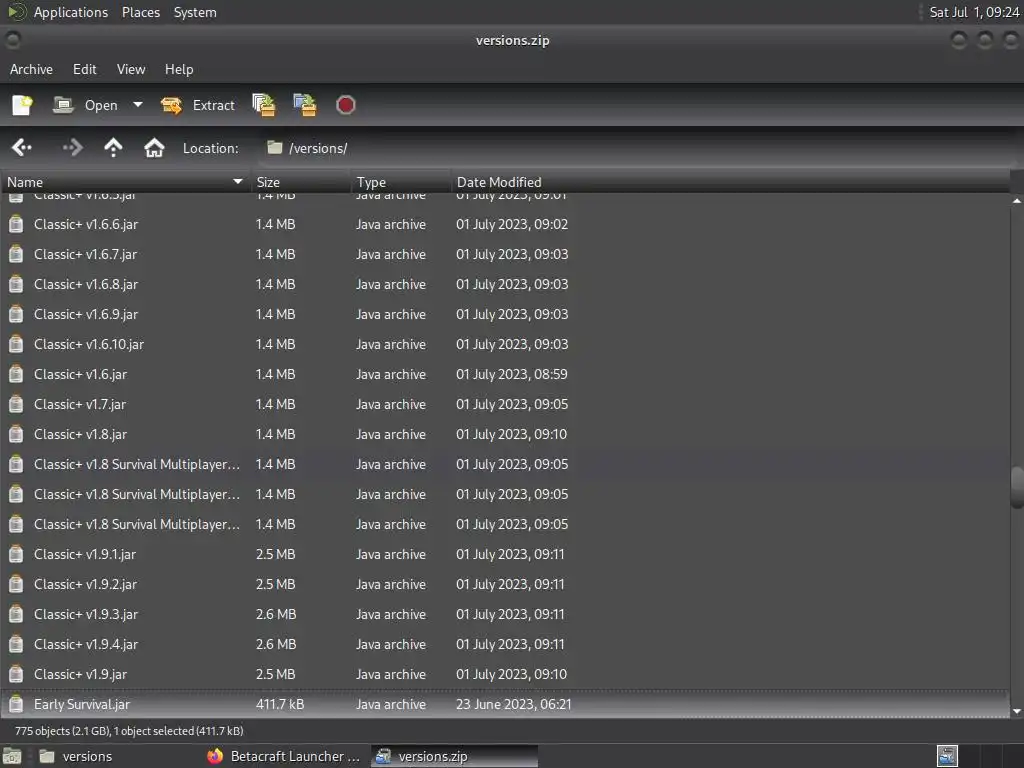Open the Applications menu in top panel

[x=71, y=12]
